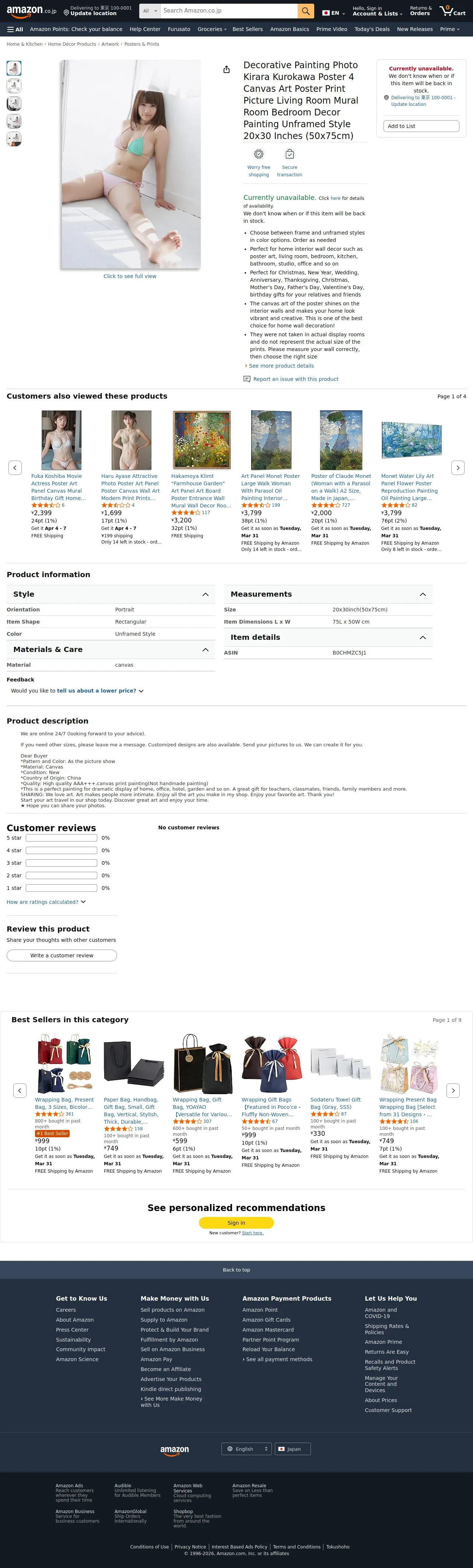Image resolution: width=473 pixels, height=1568 pixels.
Task: Open Amazon Basics in the nav bar
Action: pos(290,29)
